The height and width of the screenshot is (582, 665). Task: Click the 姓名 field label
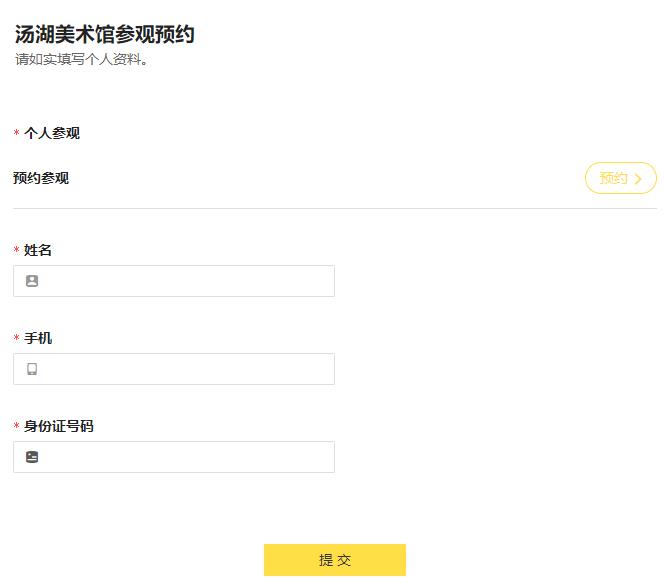[x=38, y=250]
